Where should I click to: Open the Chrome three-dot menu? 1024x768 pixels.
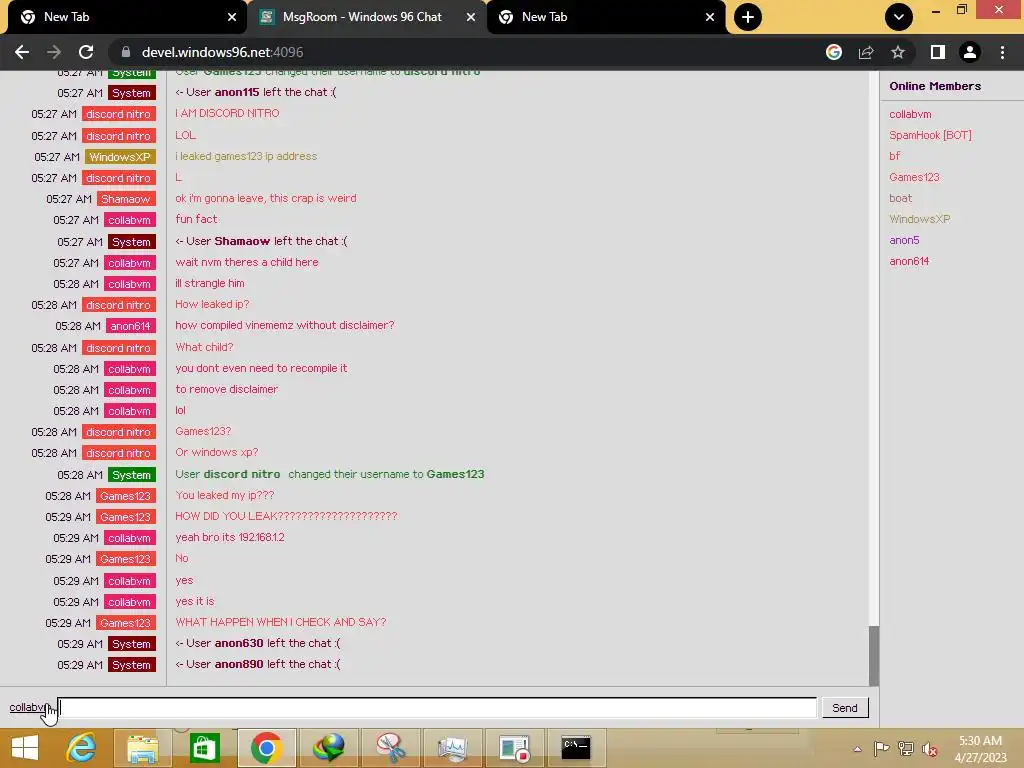pos(1002,52)
